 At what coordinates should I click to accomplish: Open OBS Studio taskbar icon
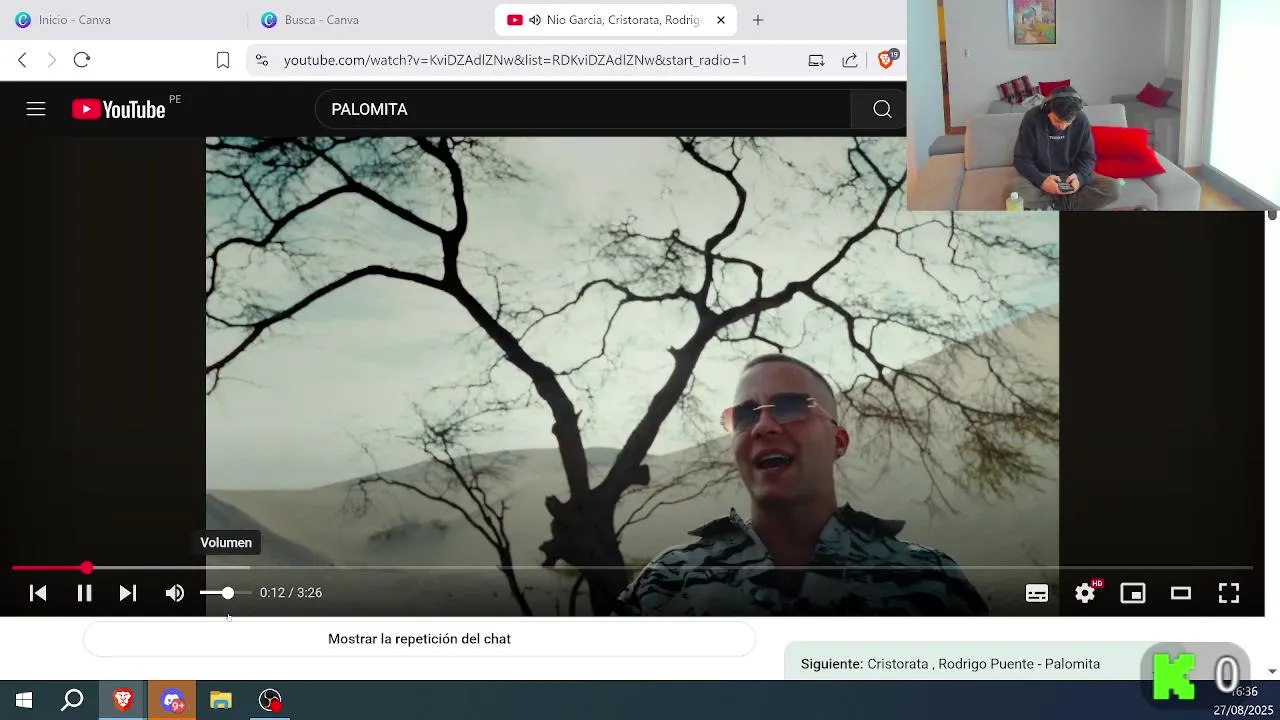(x=270, y=700)
